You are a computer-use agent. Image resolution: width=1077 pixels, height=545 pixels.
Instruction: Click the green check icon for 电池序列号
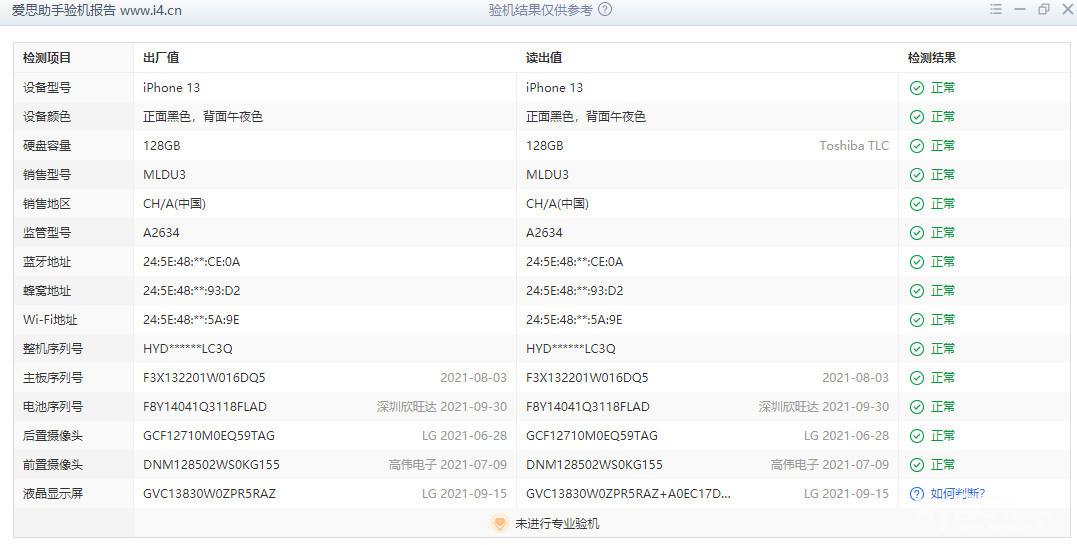coord(916,407)
